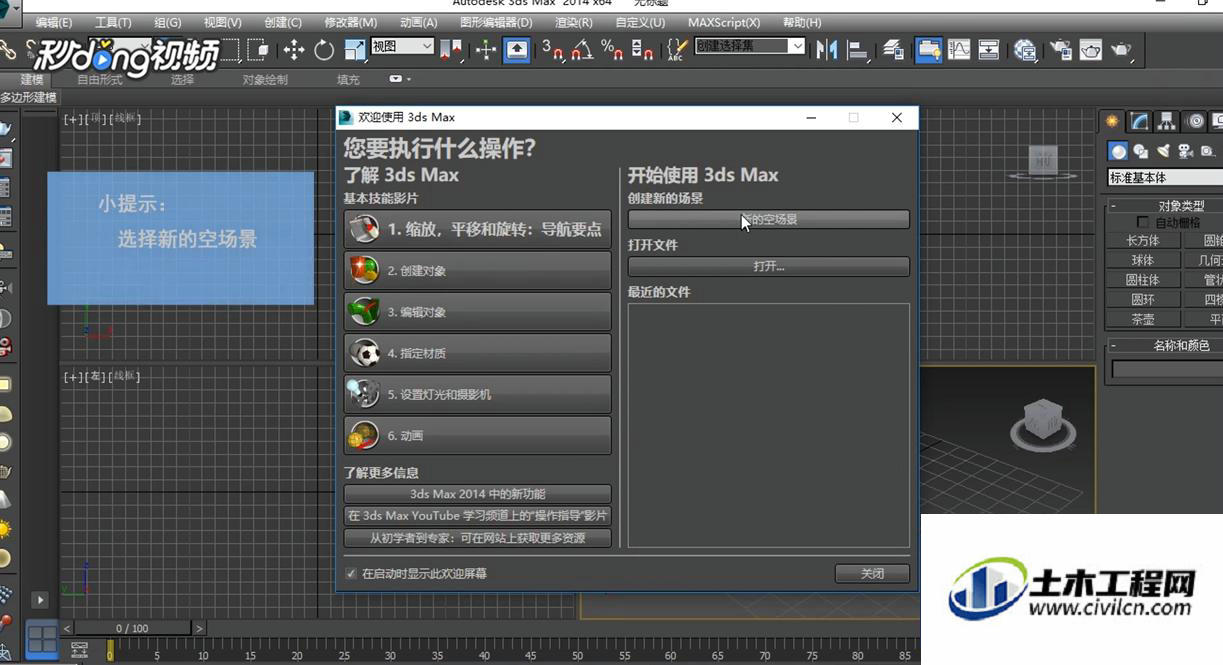Select the Scale transform tool
This screenshot has height=665, width=1223.
[x=355, y=49]
